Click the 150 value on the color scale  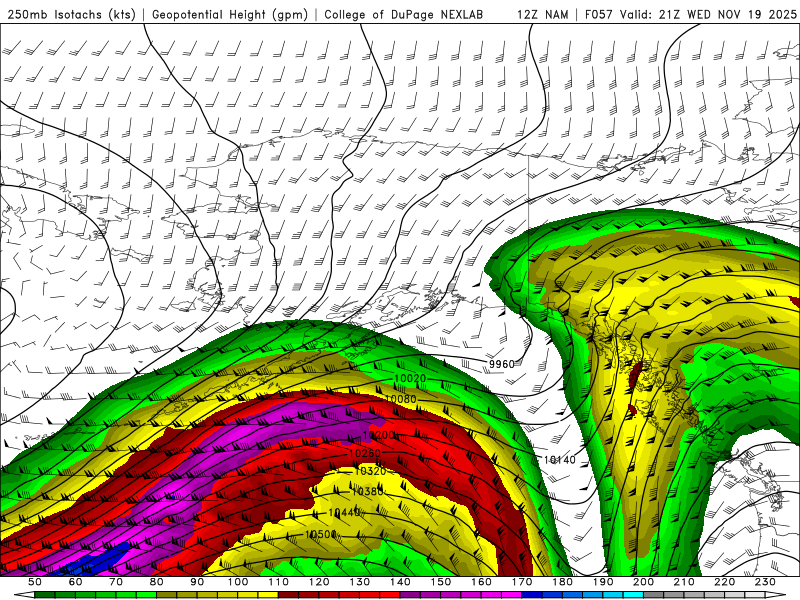coord(441,582)
